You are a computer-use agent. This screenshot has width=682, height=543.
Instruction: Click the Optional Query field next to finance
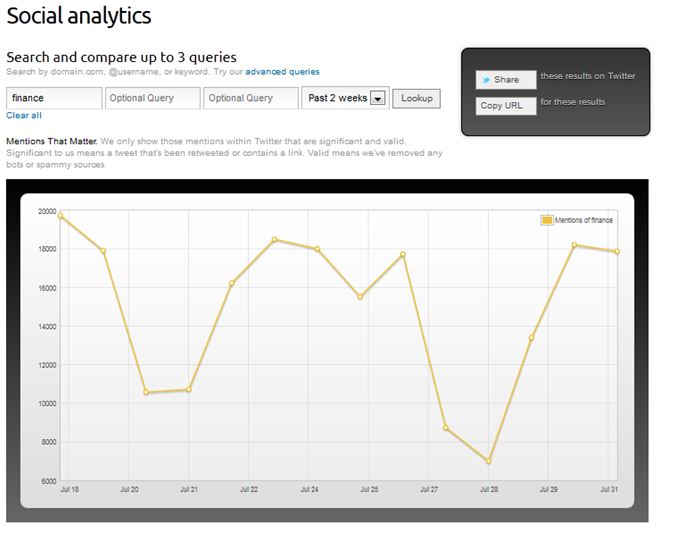(152, 98)
